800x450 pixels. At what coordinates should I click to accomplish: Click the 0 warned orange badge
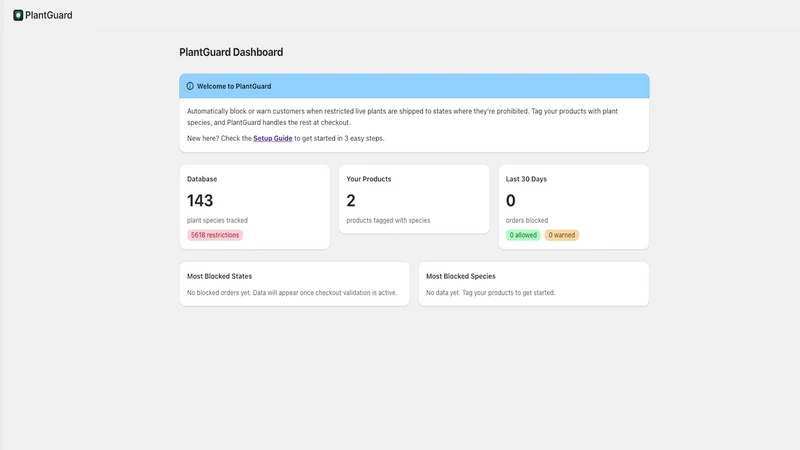point(561,235)
